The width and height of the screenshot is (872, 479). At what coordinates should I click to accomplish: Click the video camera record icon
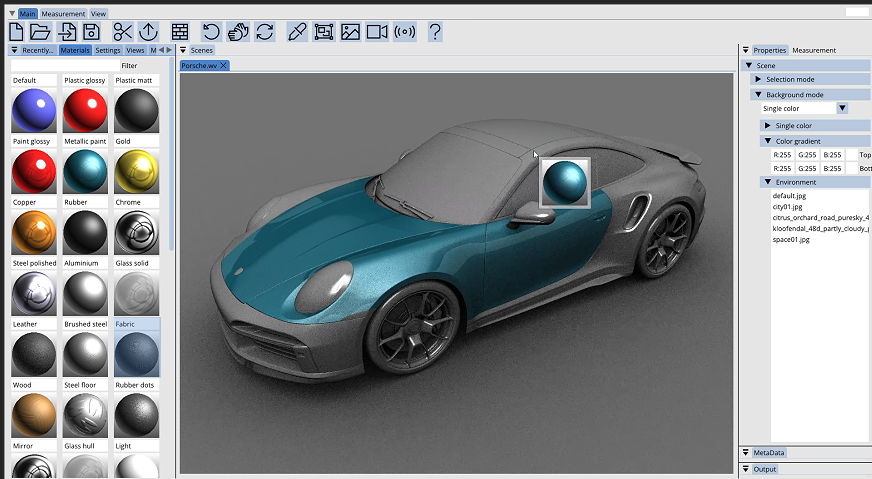pyautogui.click(x=377, y=32)
